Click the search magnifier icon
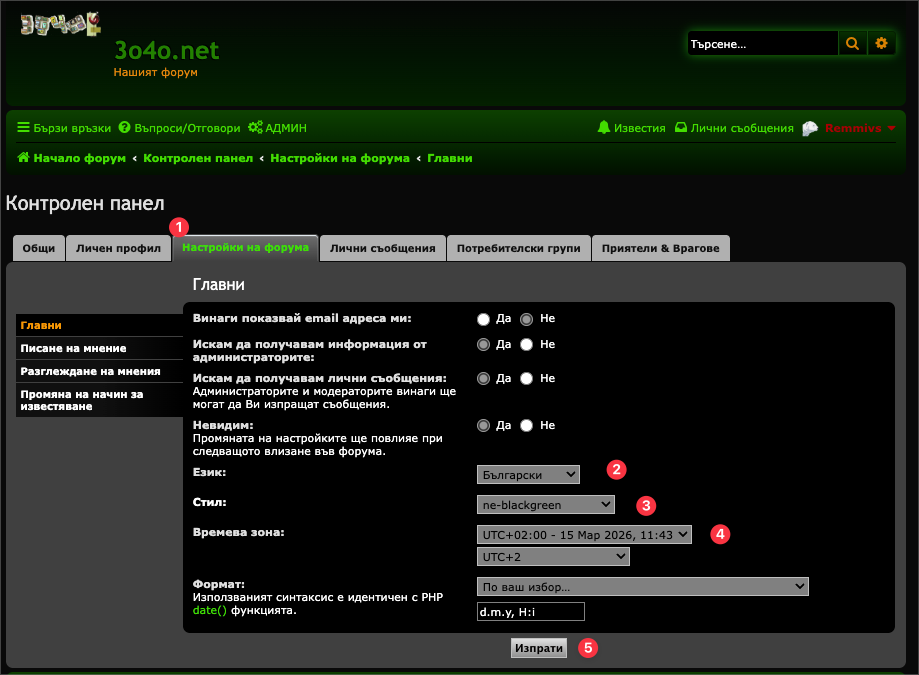 (852, 43)
